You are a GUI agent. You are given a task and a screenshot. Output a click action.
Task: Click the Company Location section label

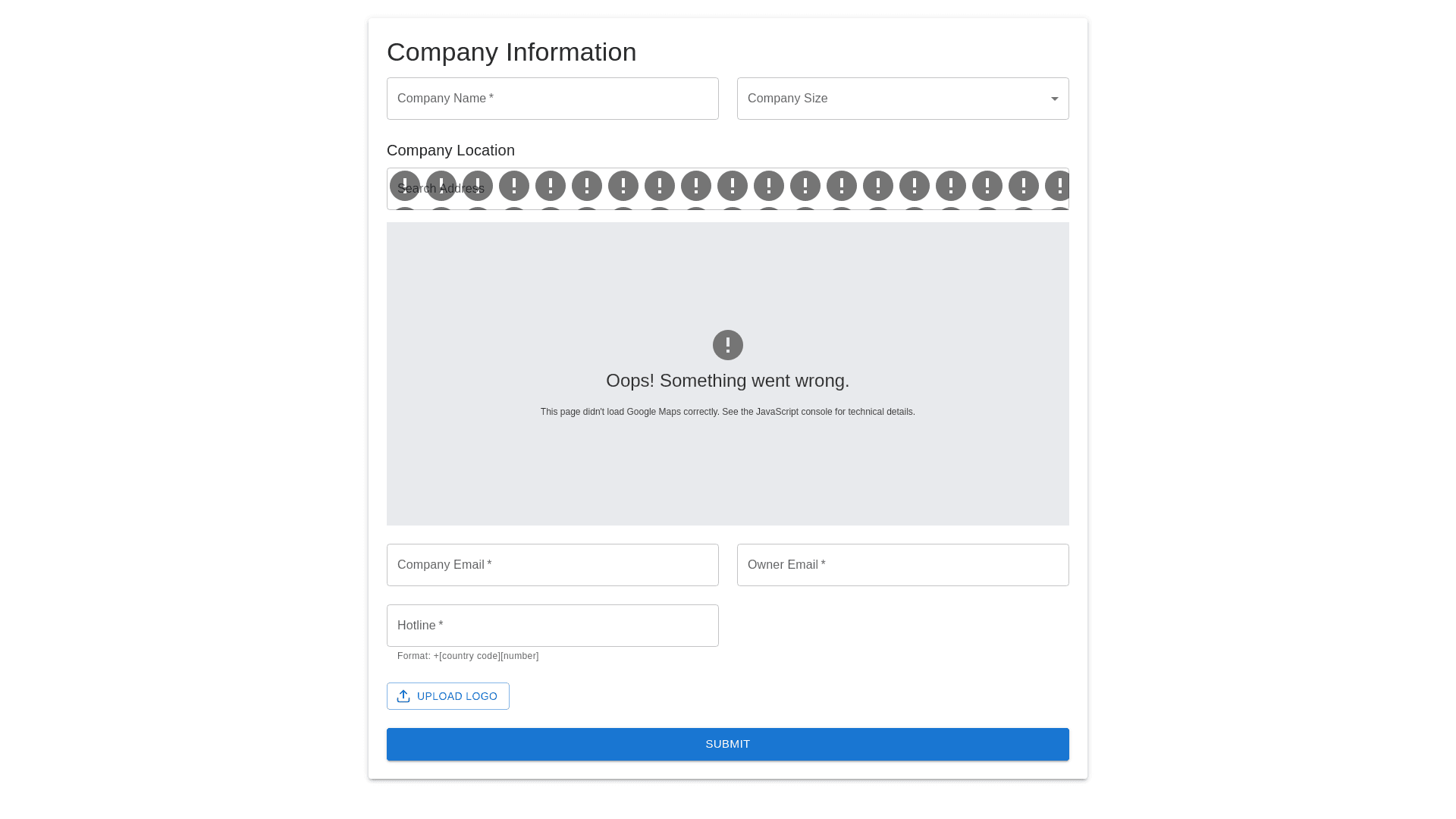[x=450, y=150]
